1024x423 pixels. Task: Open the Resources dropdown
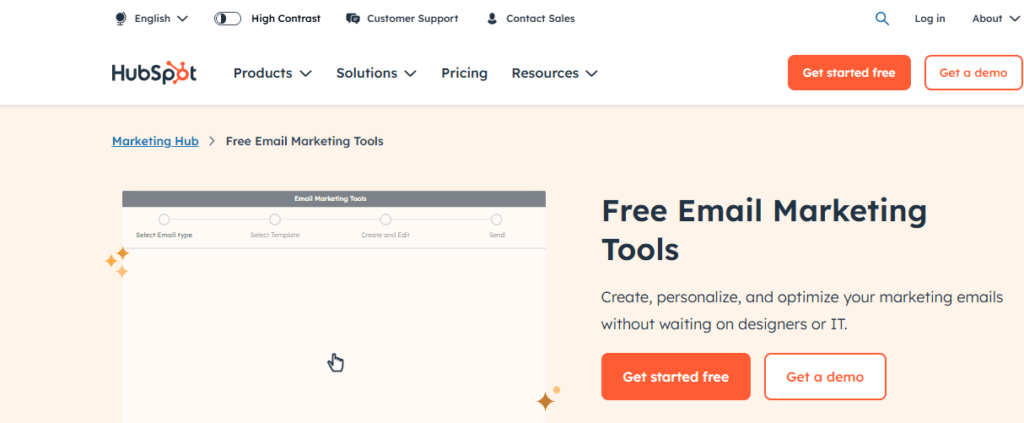pyautogui.click(x=554, y=73)
